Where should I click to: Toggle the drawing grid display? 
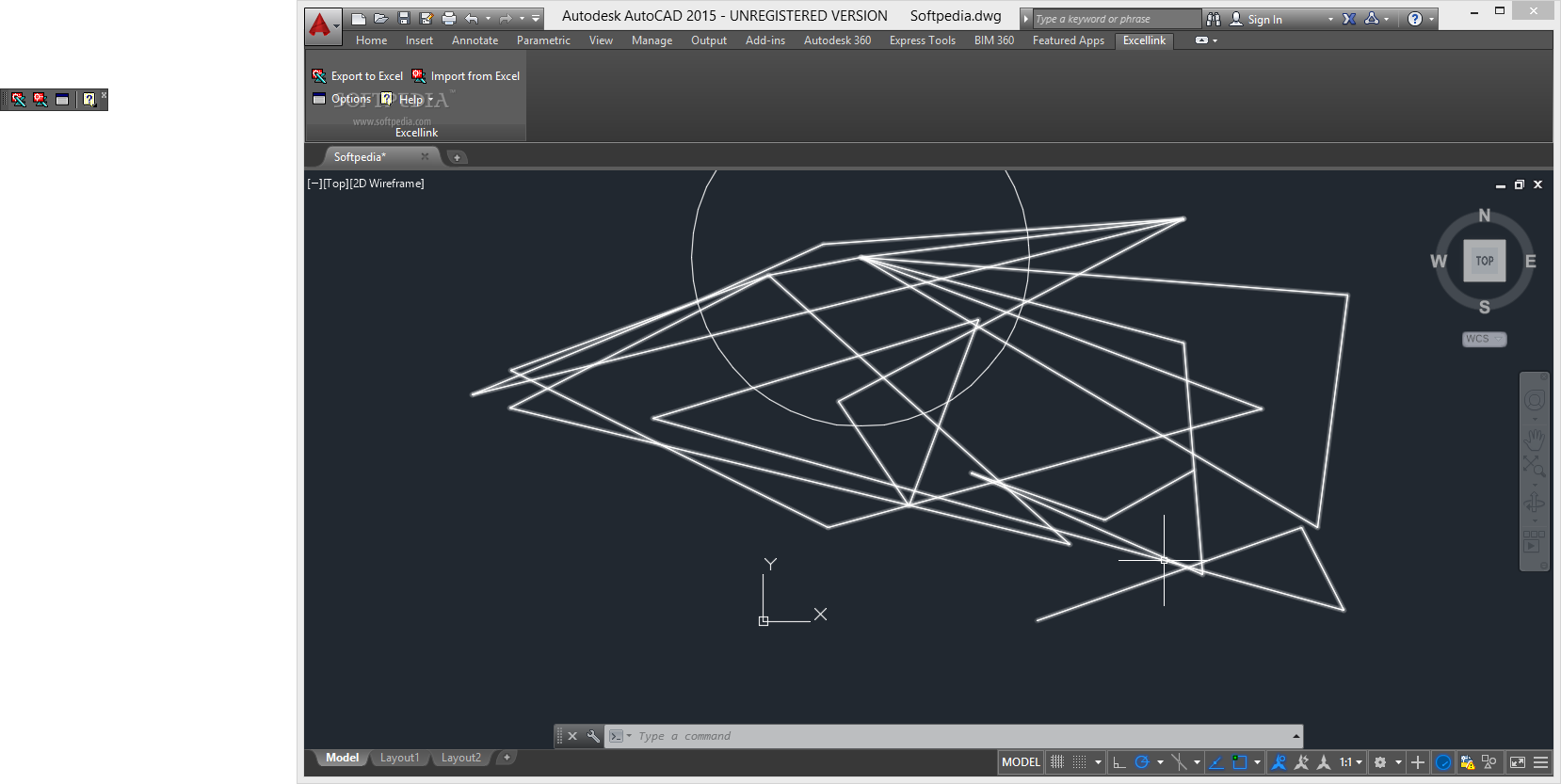coord(1057,762)
